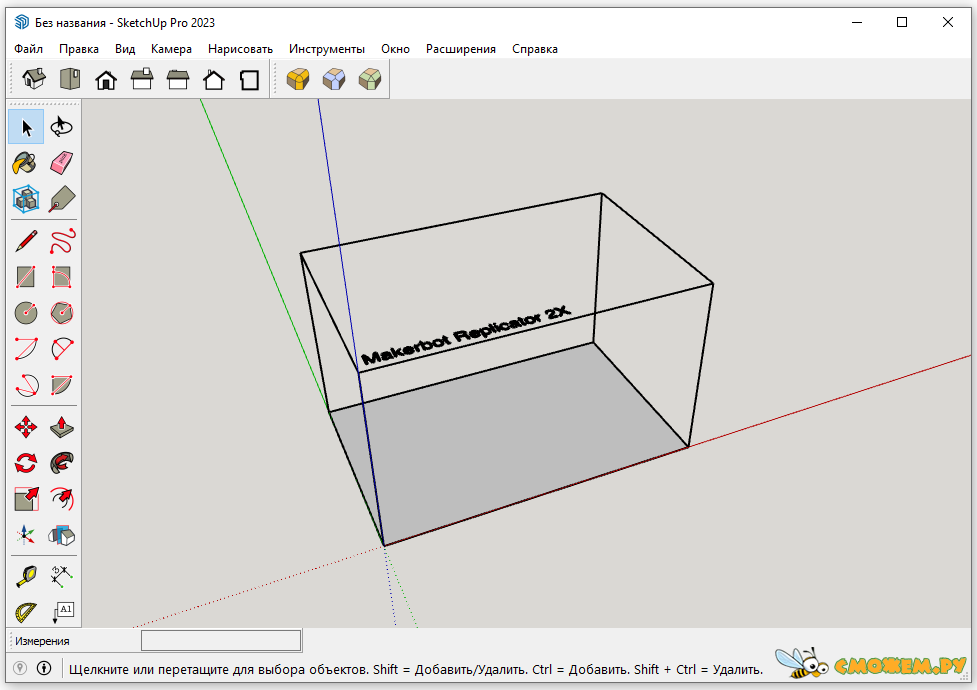Switch to Iso view
The height and width of the screenshot is (690, 977).
tap(34, 79)
